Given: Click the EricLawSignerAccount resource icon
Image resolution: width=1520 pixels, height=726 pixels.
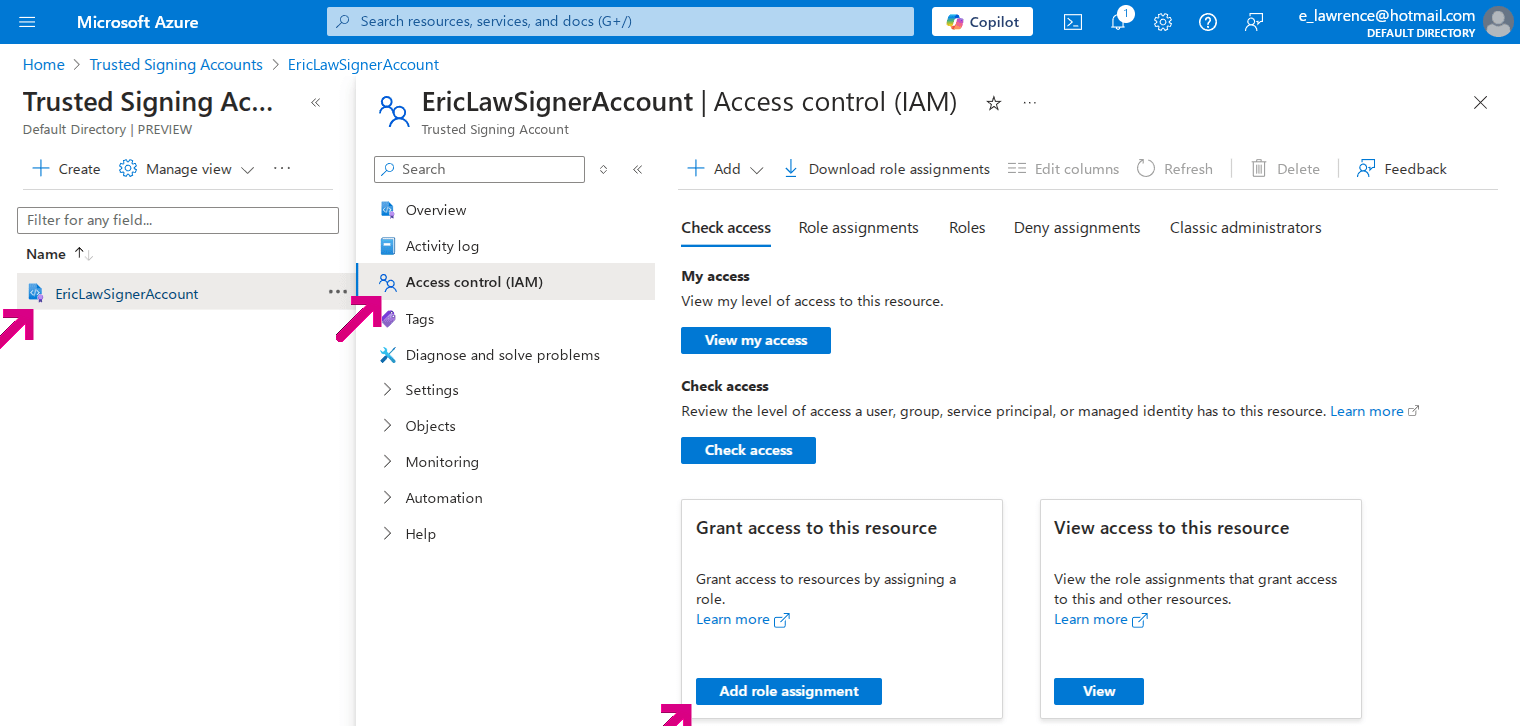Looking at the screenshot, I should [36, 293].
